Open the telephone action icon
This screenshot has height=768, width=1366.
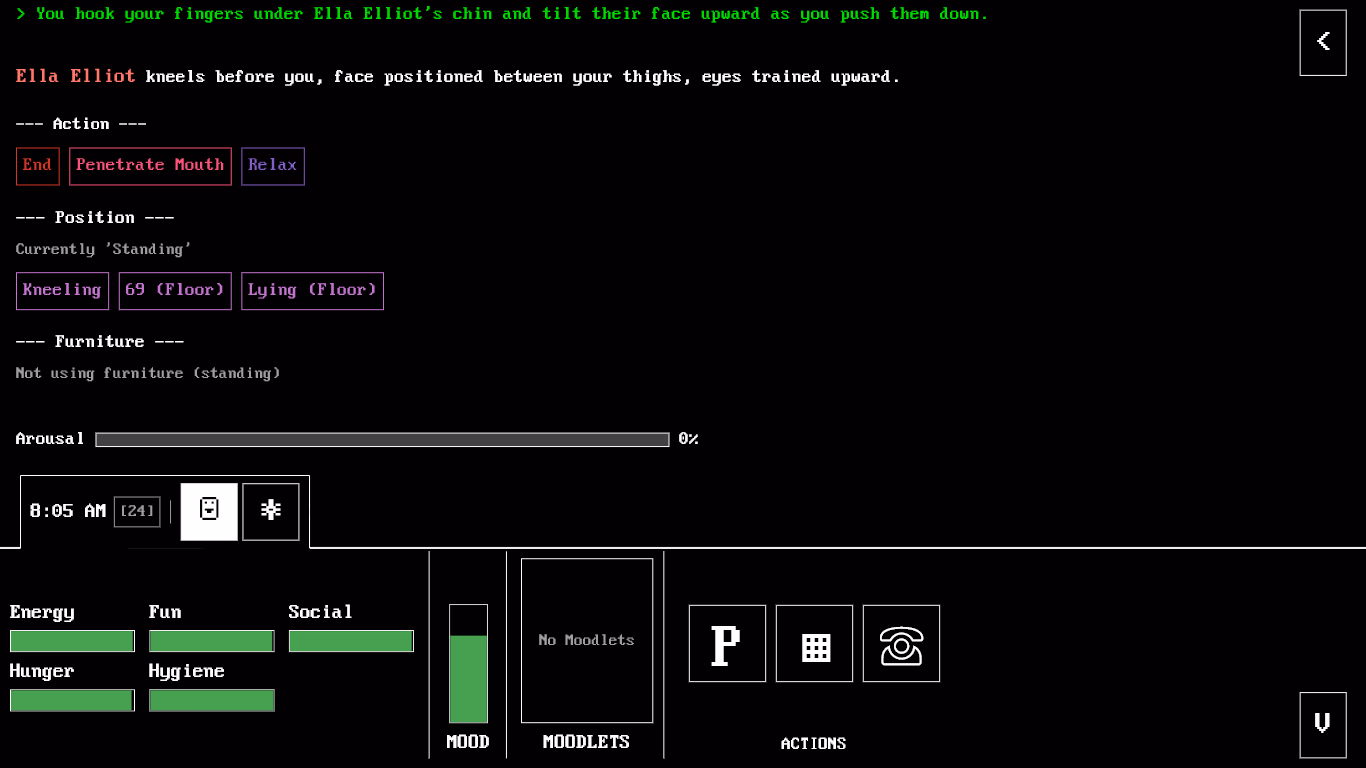[x=901, y=644]
